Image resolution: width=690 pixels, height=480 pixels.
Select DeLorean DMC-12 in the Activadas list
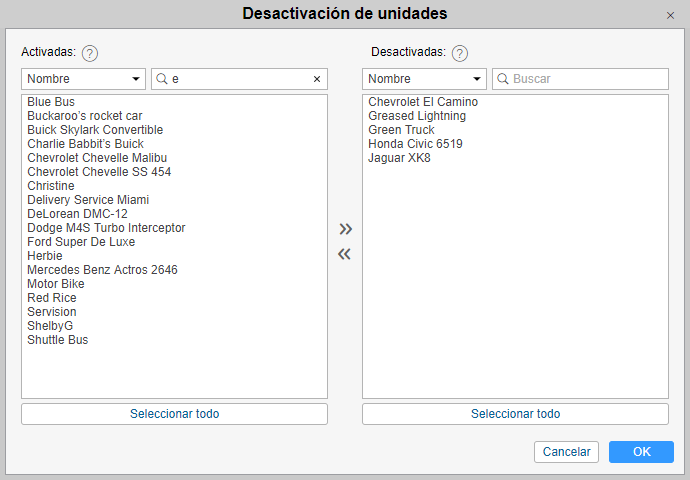coord(77,214)
